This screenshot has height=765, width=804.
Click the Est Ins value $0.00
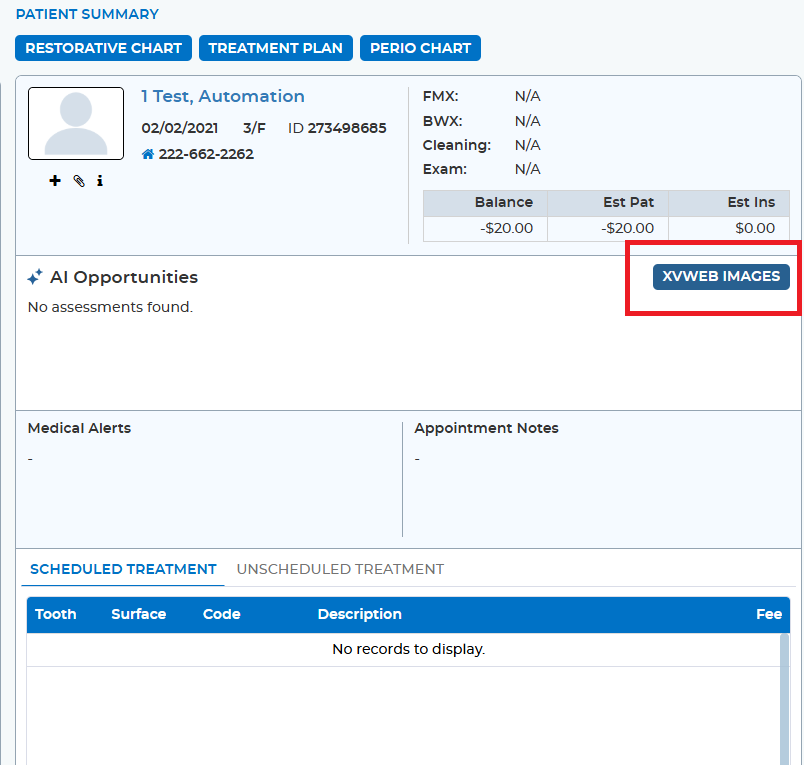(755, 228)
